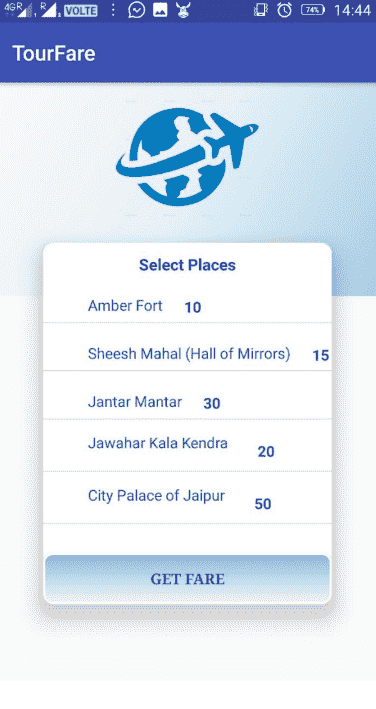Image resolution: width=376 pixels, height=709 pixels.
Task: Tap the cat-face notification icon
Action: click(183, 9)
